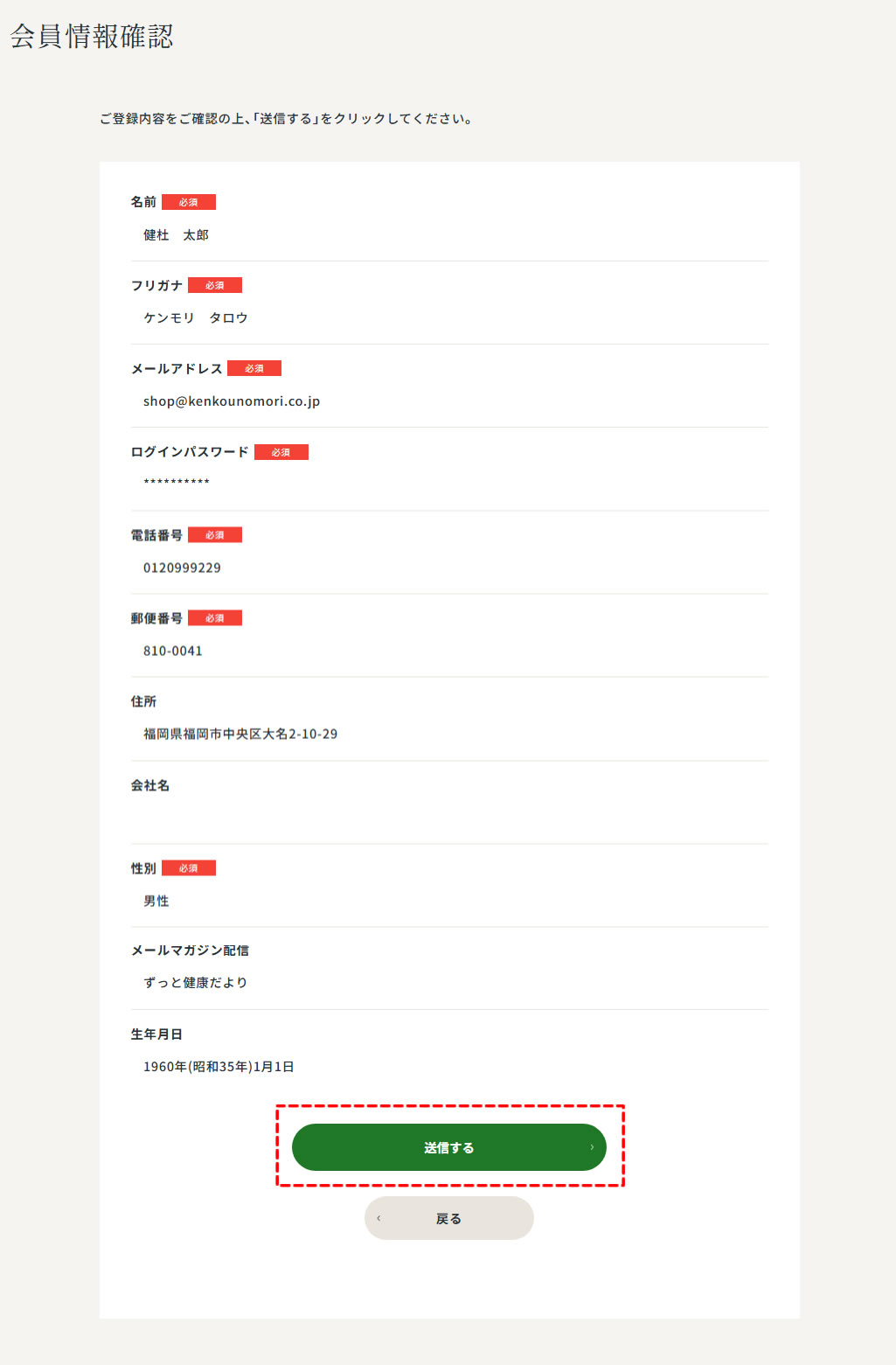Click the email shop@kenkounomori.co.jp

pos(232,401)
